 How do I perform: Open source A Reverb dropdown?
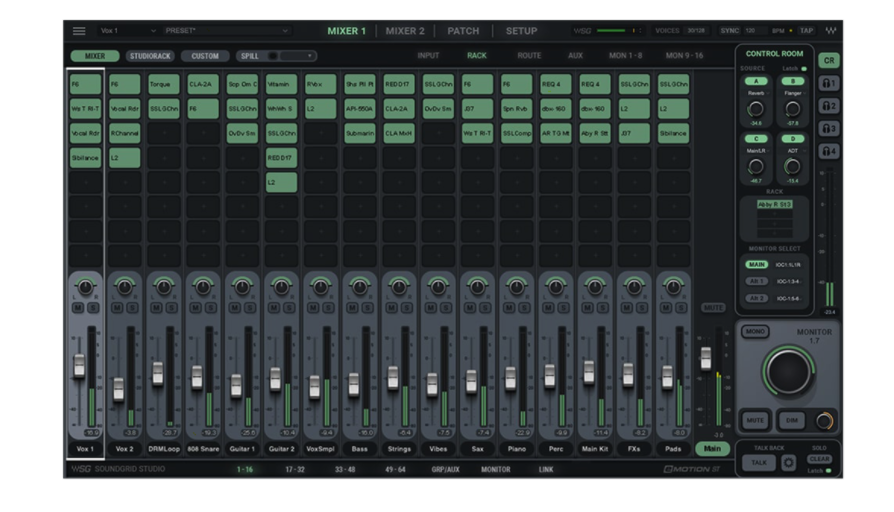click(758, 93)
